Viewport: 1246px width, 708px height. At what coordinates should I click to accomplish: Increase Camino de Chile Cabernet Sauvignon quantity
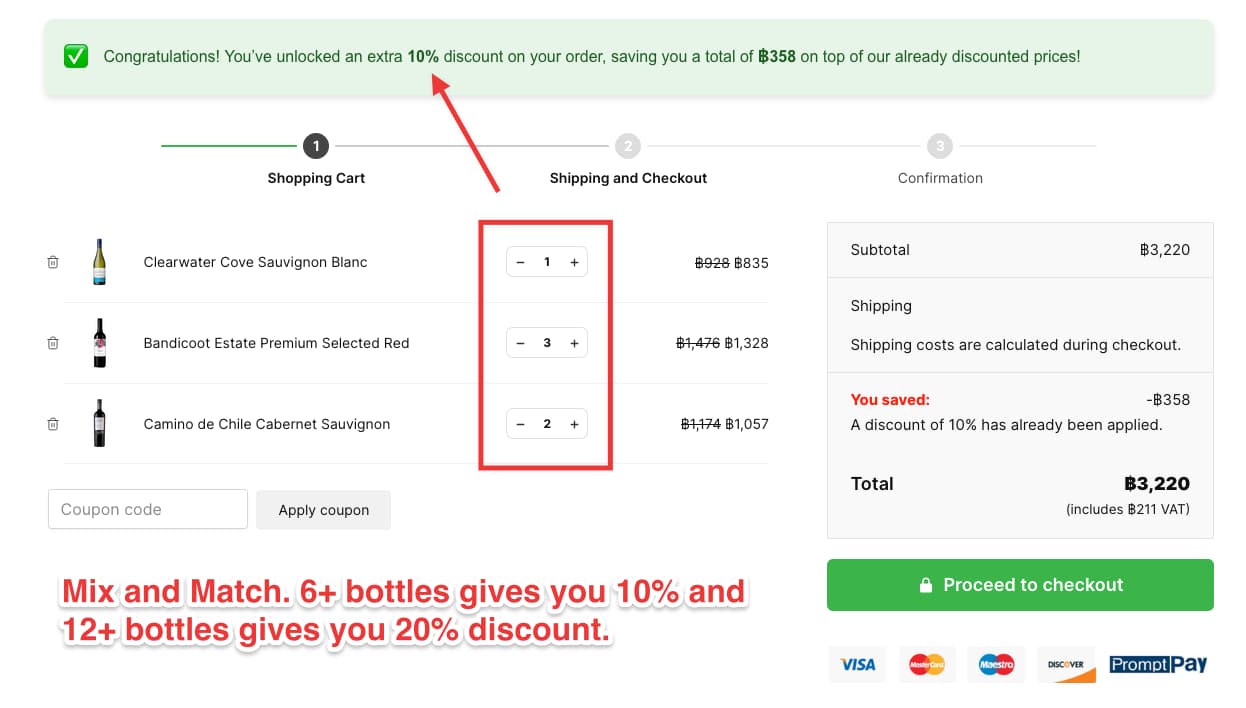[x=574, y=423]
